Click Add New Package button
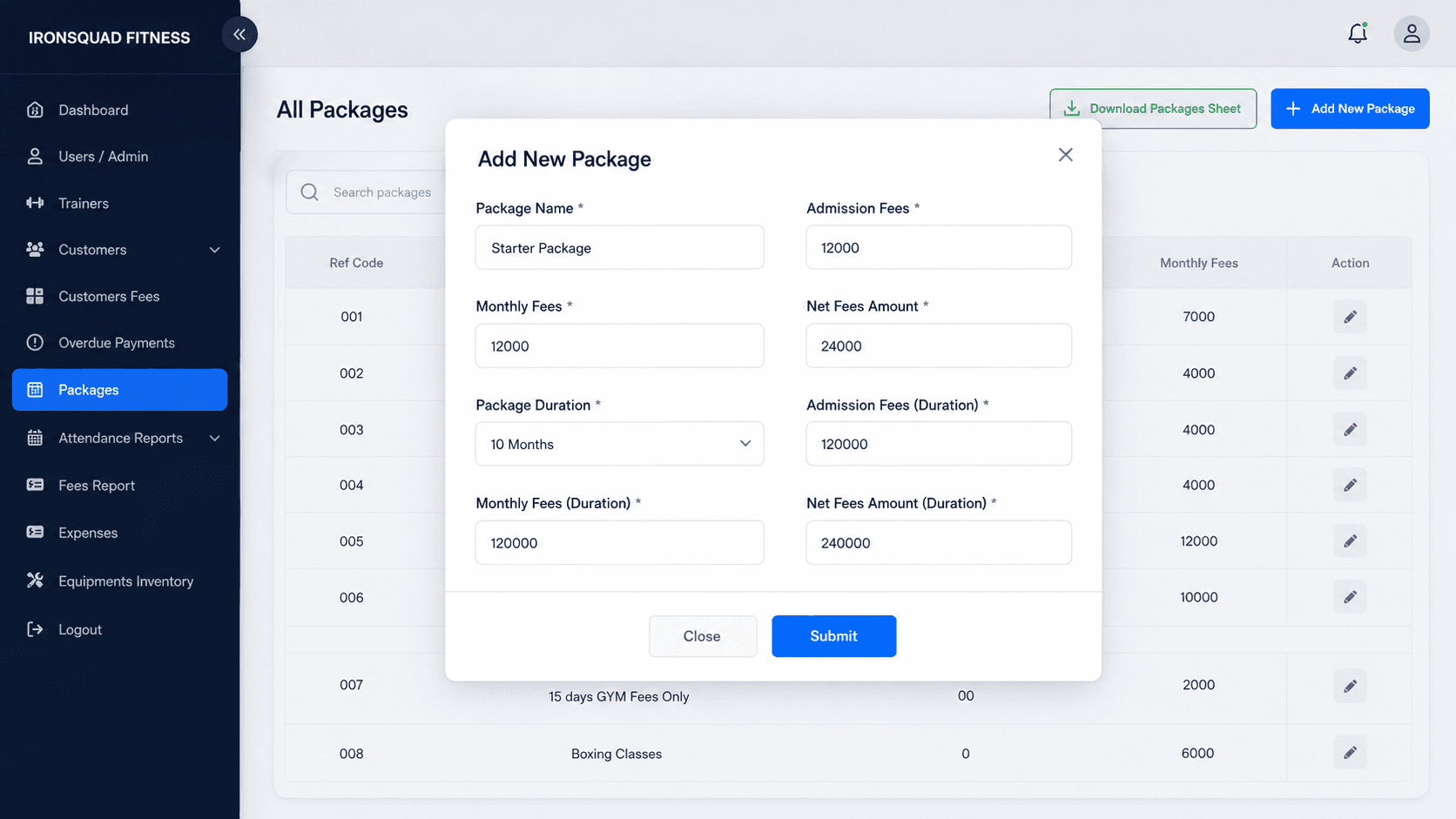 coord(1350,109)
